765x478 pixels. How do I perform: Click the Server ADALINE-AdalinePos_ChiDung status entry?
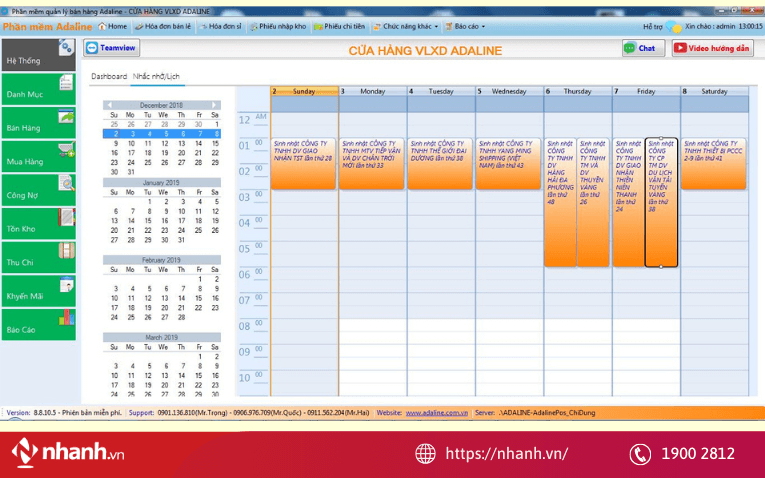pyautogui.click(x=535, y=413)
